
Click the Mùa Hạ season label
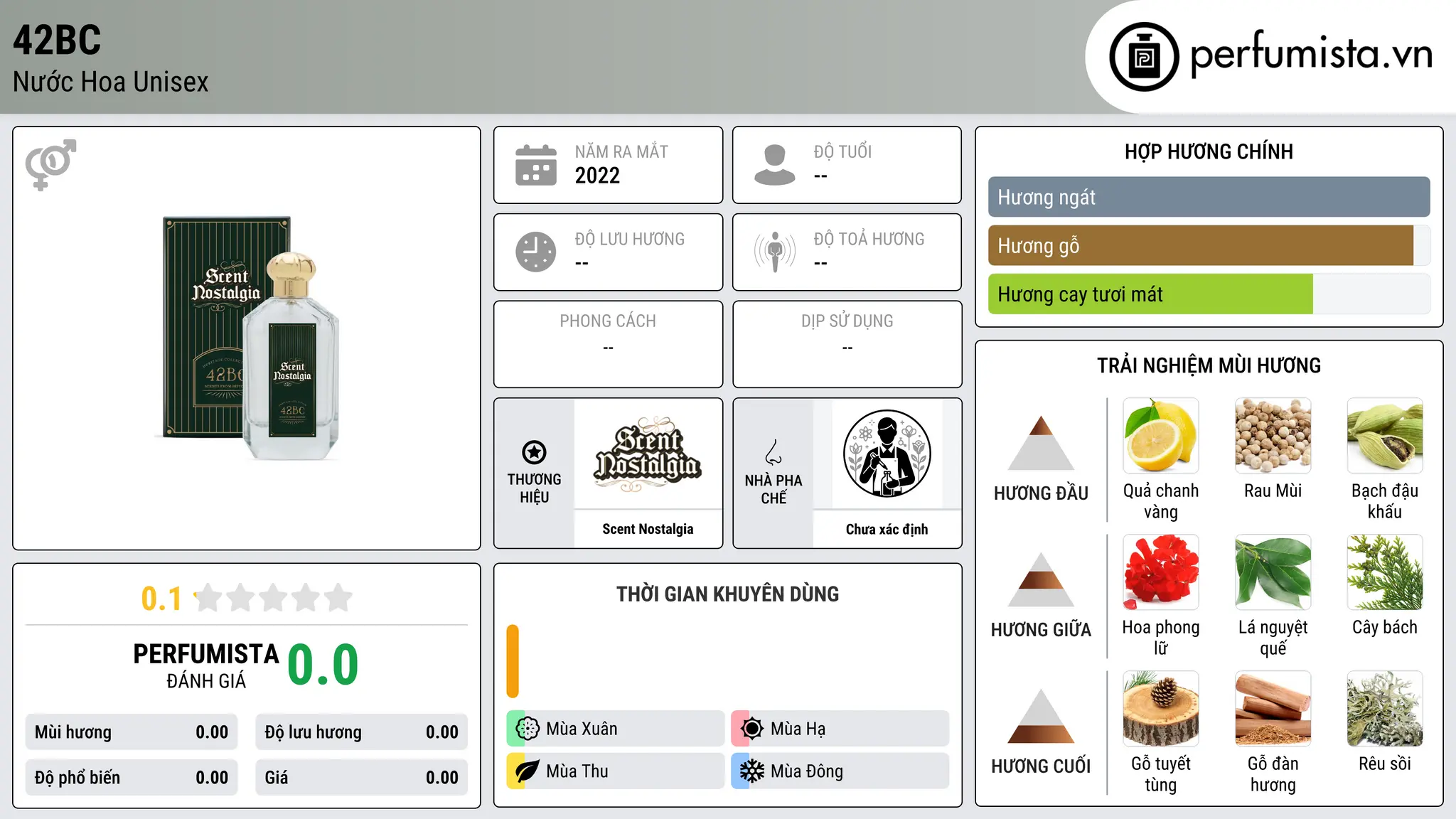(798, 729)
